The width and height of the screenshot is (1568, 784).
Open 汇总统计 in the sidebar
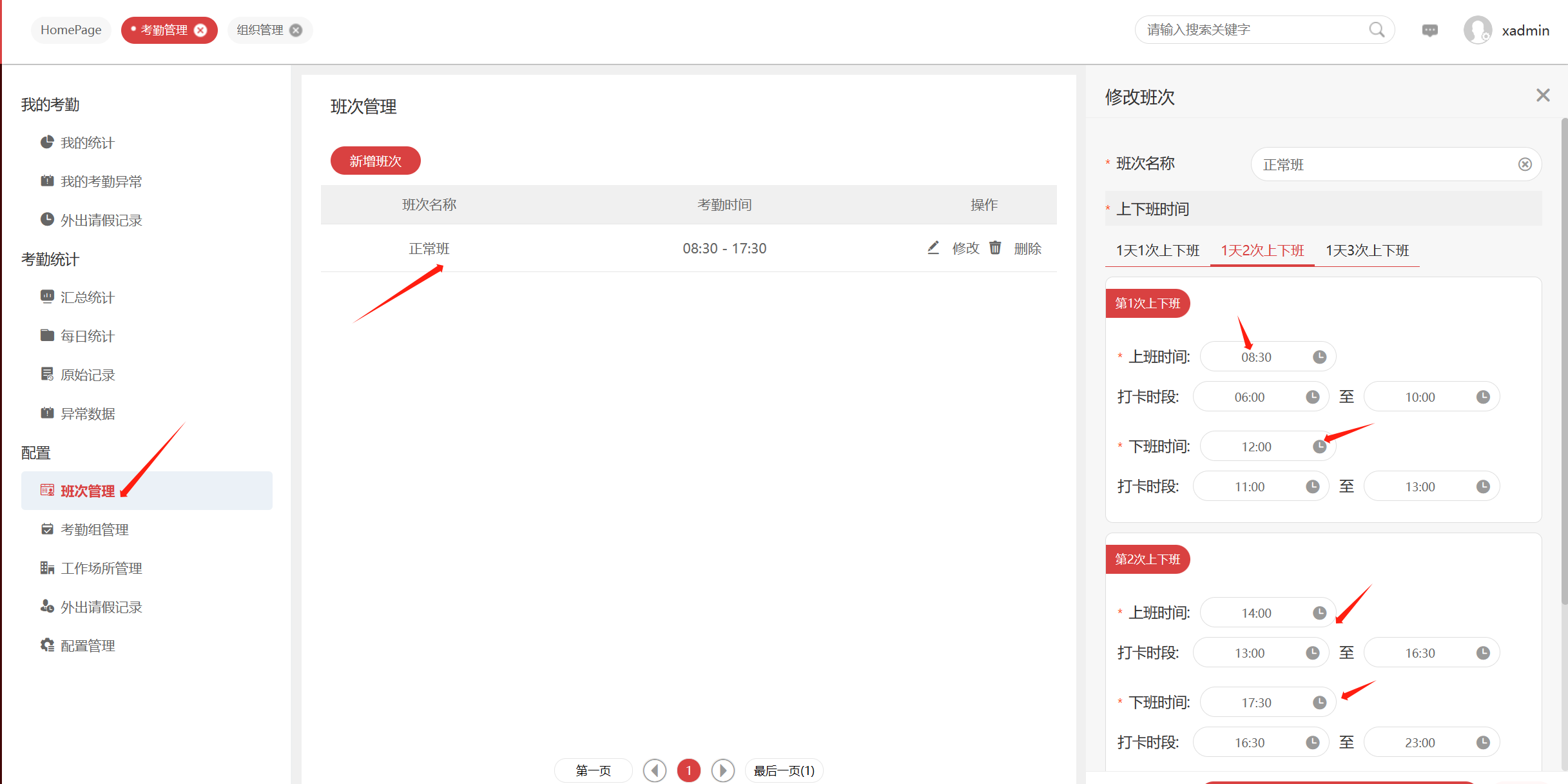point(87,297)
